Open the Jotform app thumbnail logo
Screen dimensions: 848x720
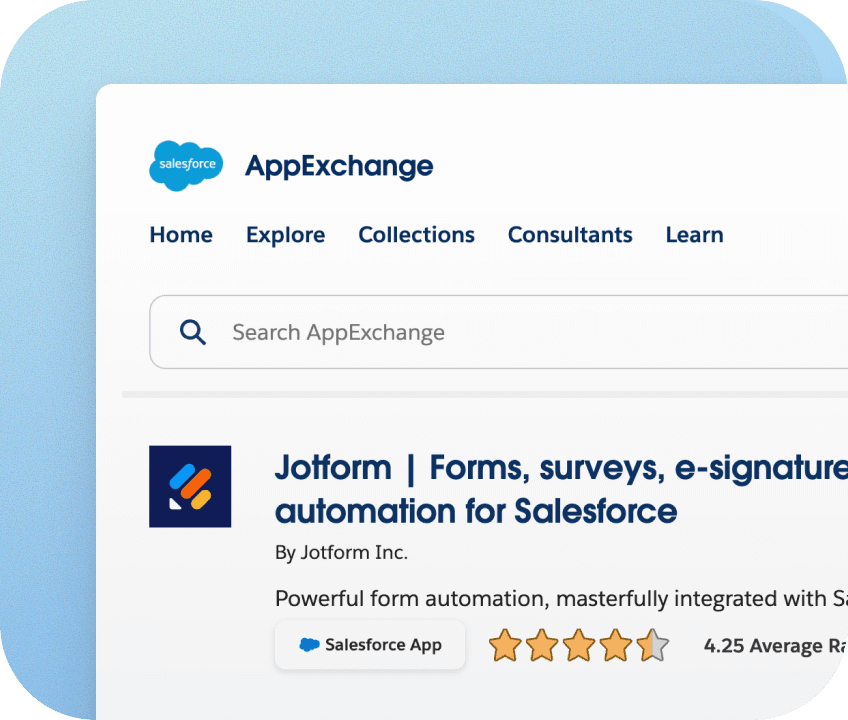(x=190, y=487)
